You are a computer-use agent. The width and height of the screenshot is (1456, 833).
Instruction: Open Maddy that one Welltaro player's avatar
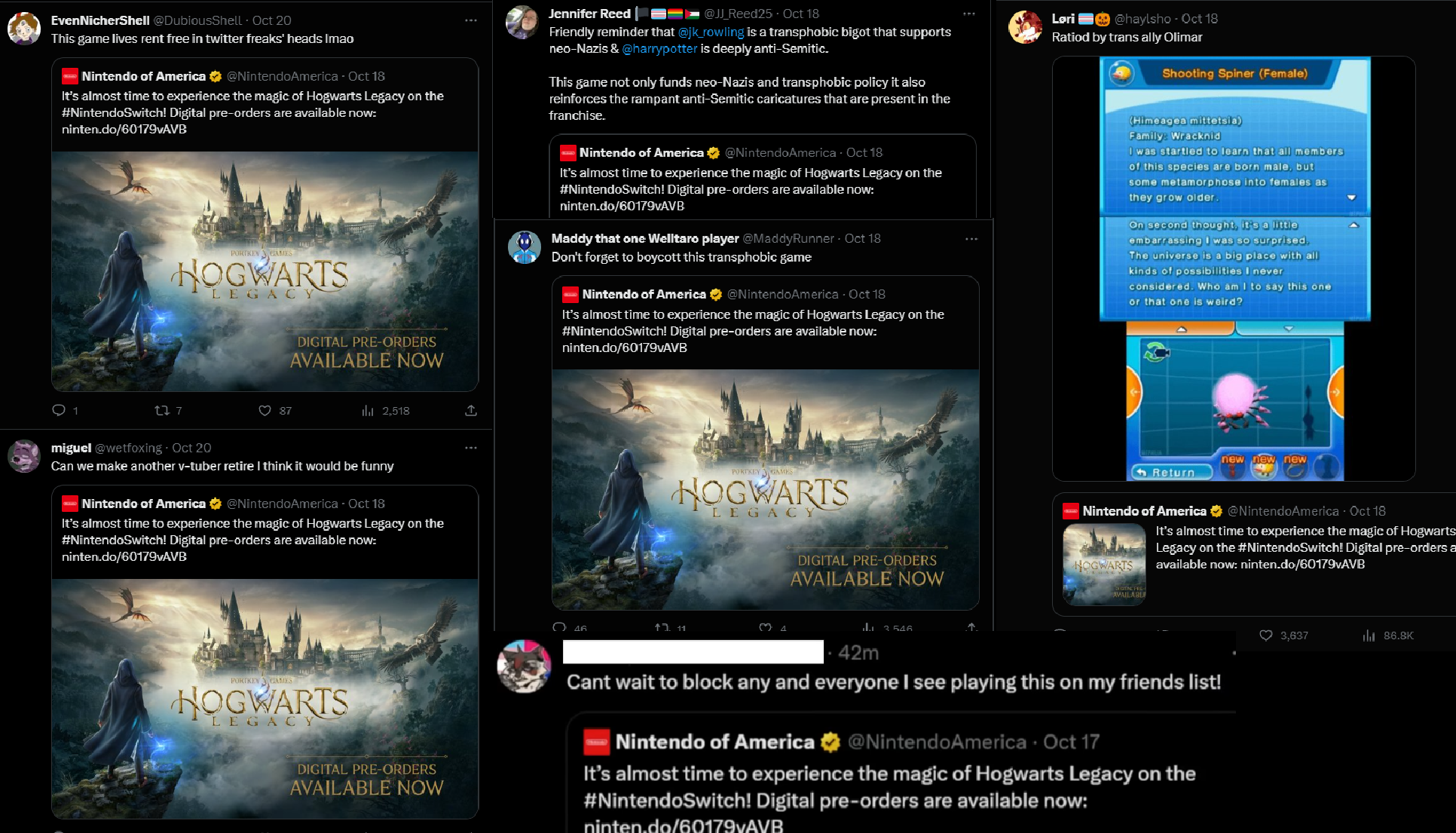525,247
